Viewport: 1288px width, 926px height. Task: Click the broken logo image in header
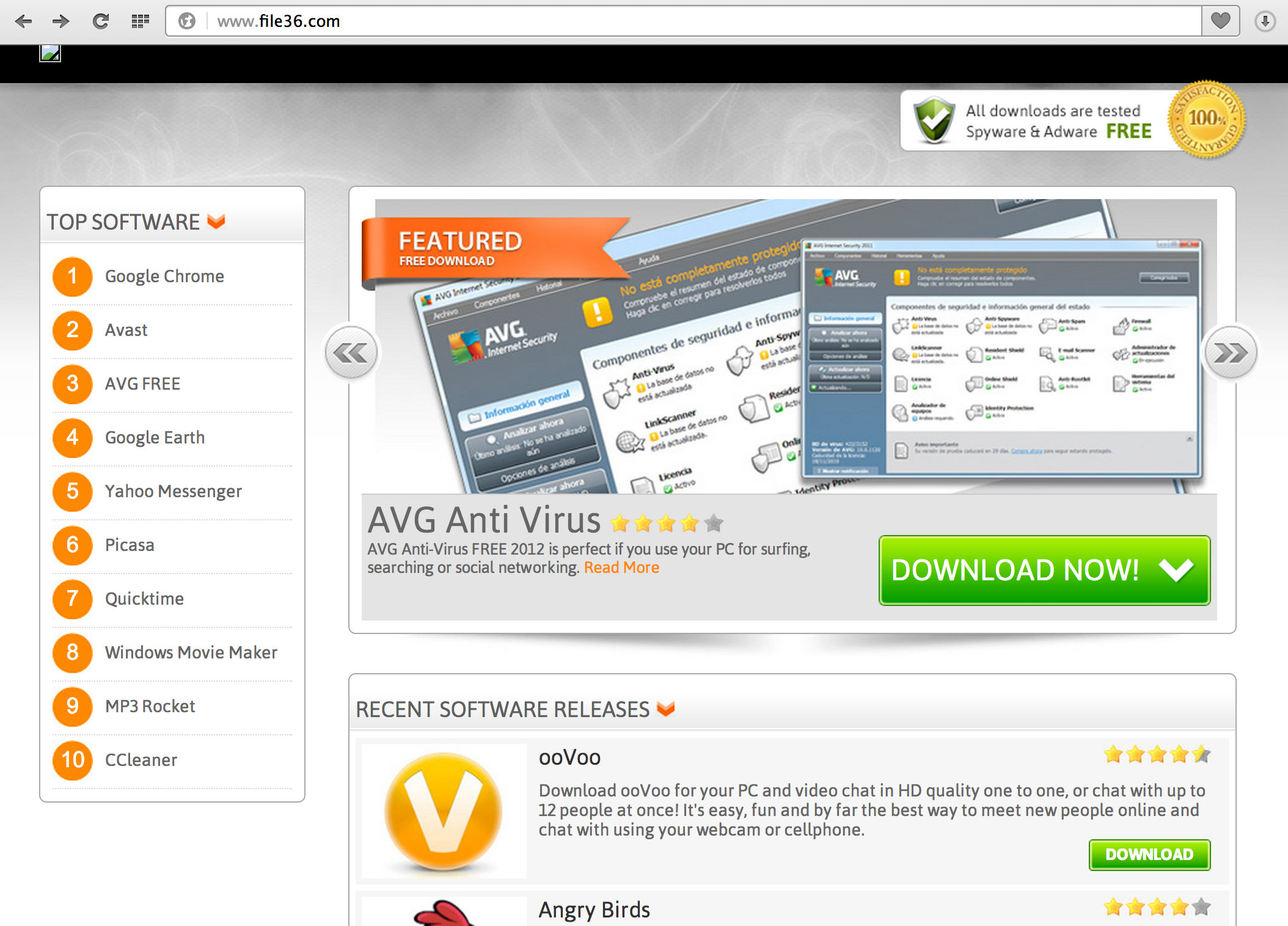(x=50, y=53)
